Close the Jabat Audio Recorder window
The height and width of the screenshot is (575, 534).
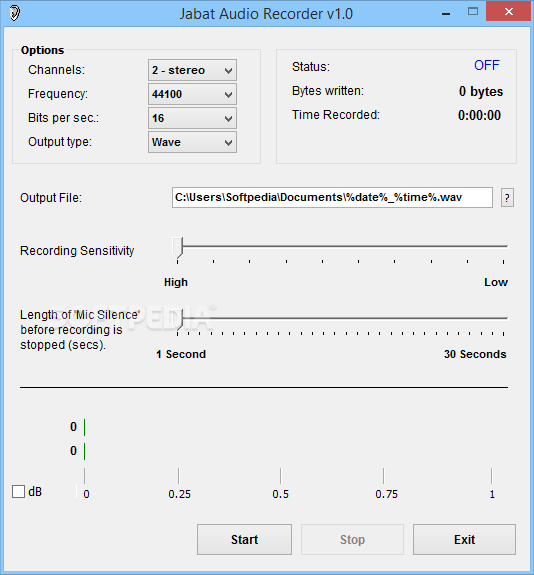click(509, 12)
